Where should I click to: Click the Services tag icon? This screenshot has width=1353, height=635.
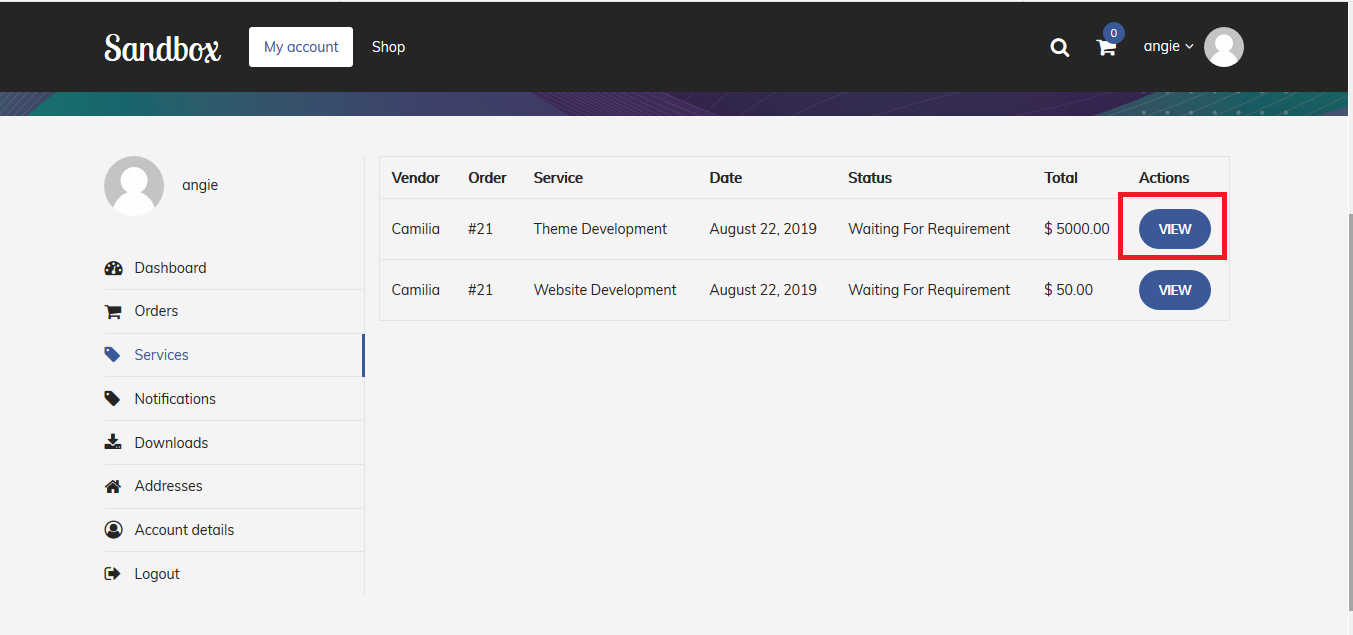click(113, 355)
